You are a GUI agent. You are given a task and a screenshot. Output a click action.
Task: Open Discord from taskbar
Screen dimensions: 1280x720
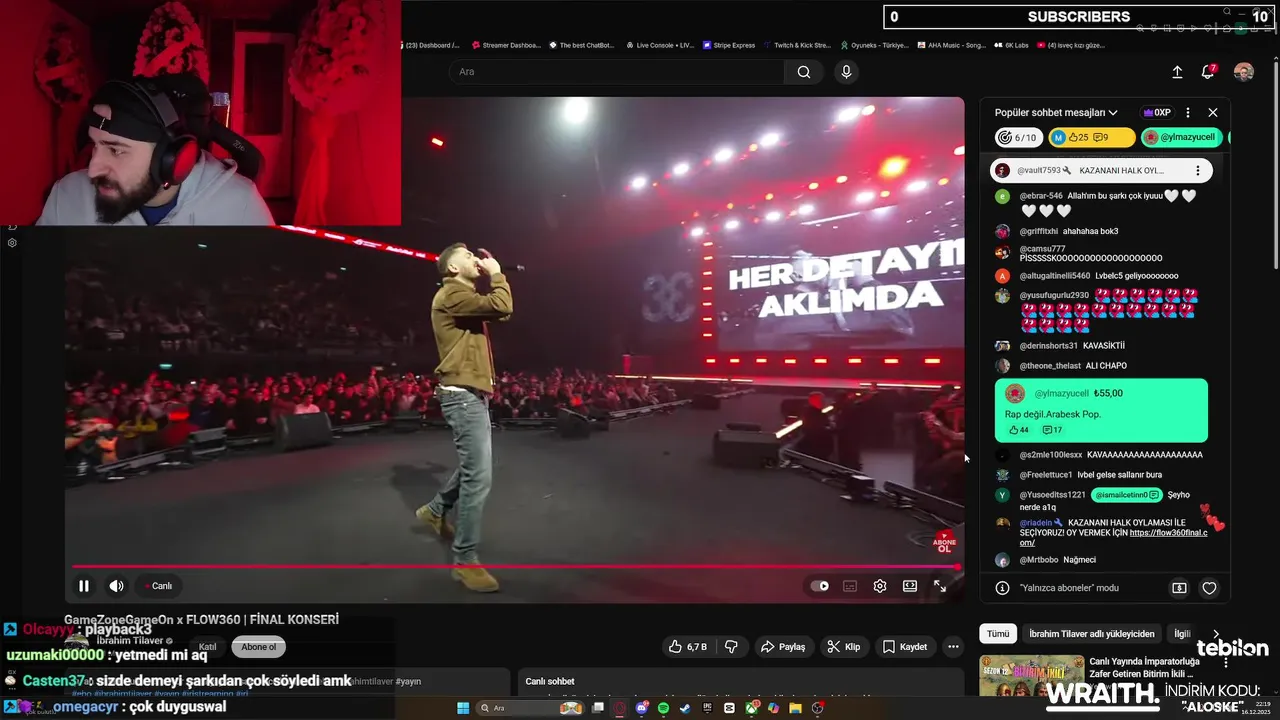point(642,708)
